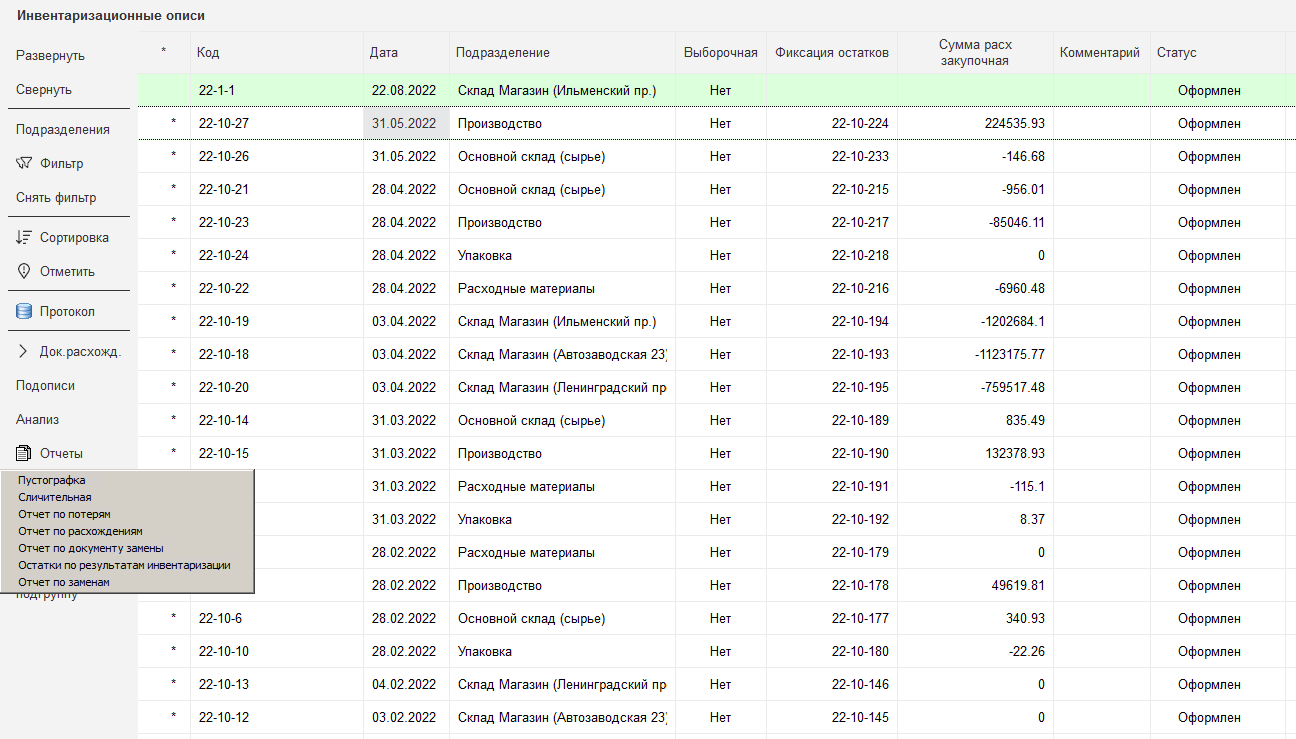Click fixation code 22-10-179
1296x739 pixels.
tap(860, 553)
